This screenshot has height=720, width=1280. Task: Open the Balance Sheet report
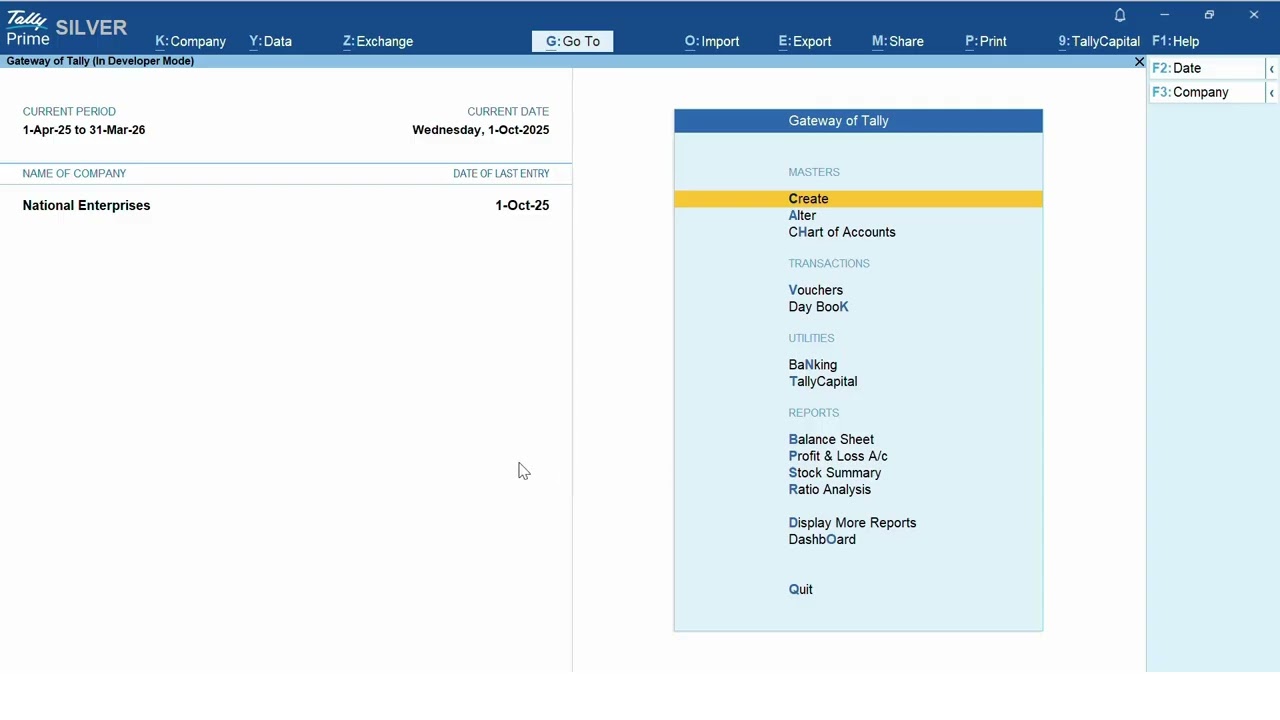point(831,440)
